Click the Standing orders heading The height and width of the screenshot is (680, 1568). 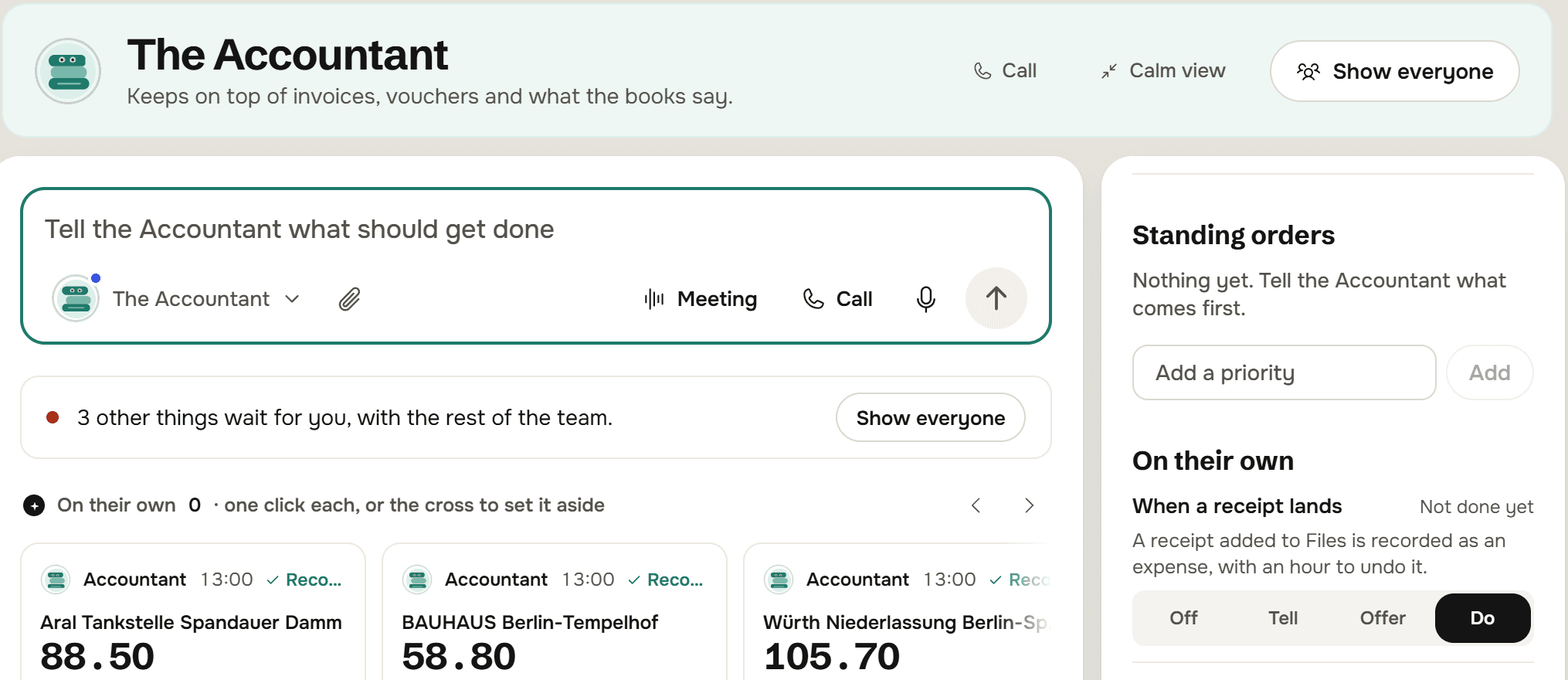point(1234,236)
